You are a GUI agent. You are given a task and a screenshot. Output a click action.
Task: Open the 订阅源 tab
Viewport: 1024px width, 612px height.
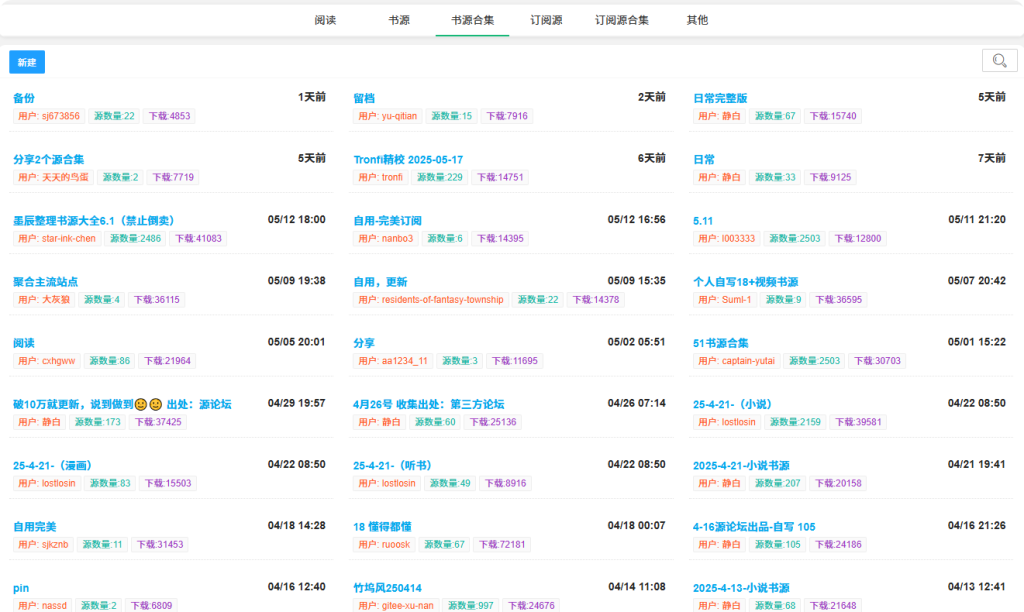click(546, 20)
